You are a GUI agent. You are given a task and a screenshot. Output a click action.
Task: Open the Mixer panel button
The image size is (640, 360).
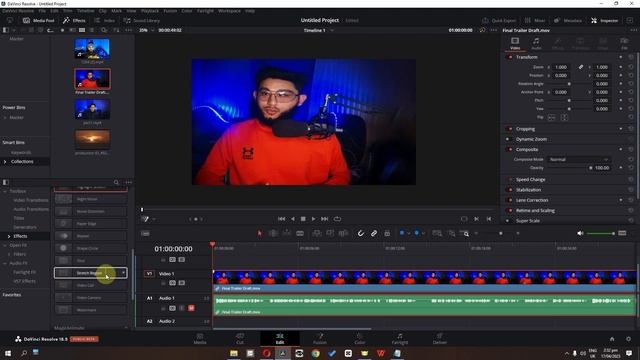(535, 20)
